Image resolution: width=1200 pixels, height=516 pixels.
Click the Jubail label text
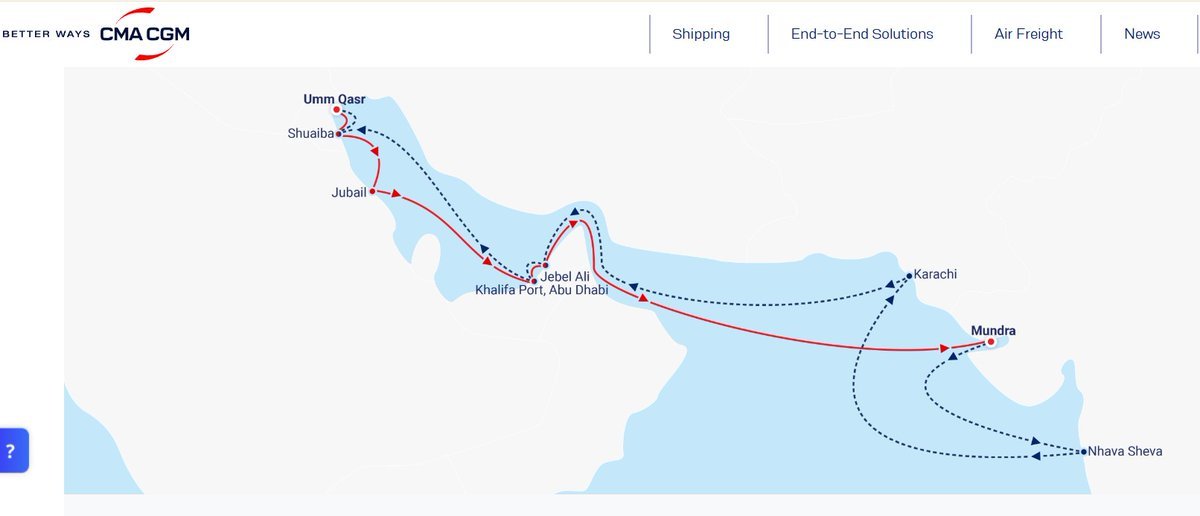click(348, 191)
